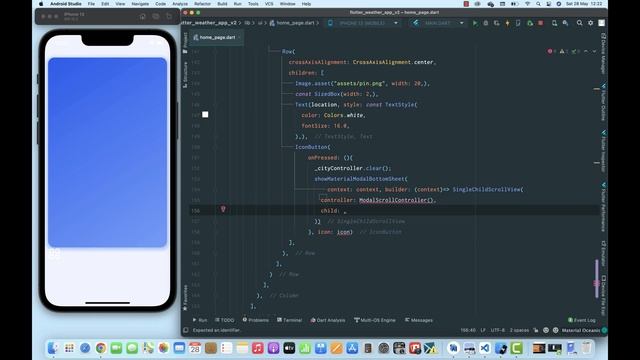Click the rotate icon in simulator toolbar

(x=169, y=16)
